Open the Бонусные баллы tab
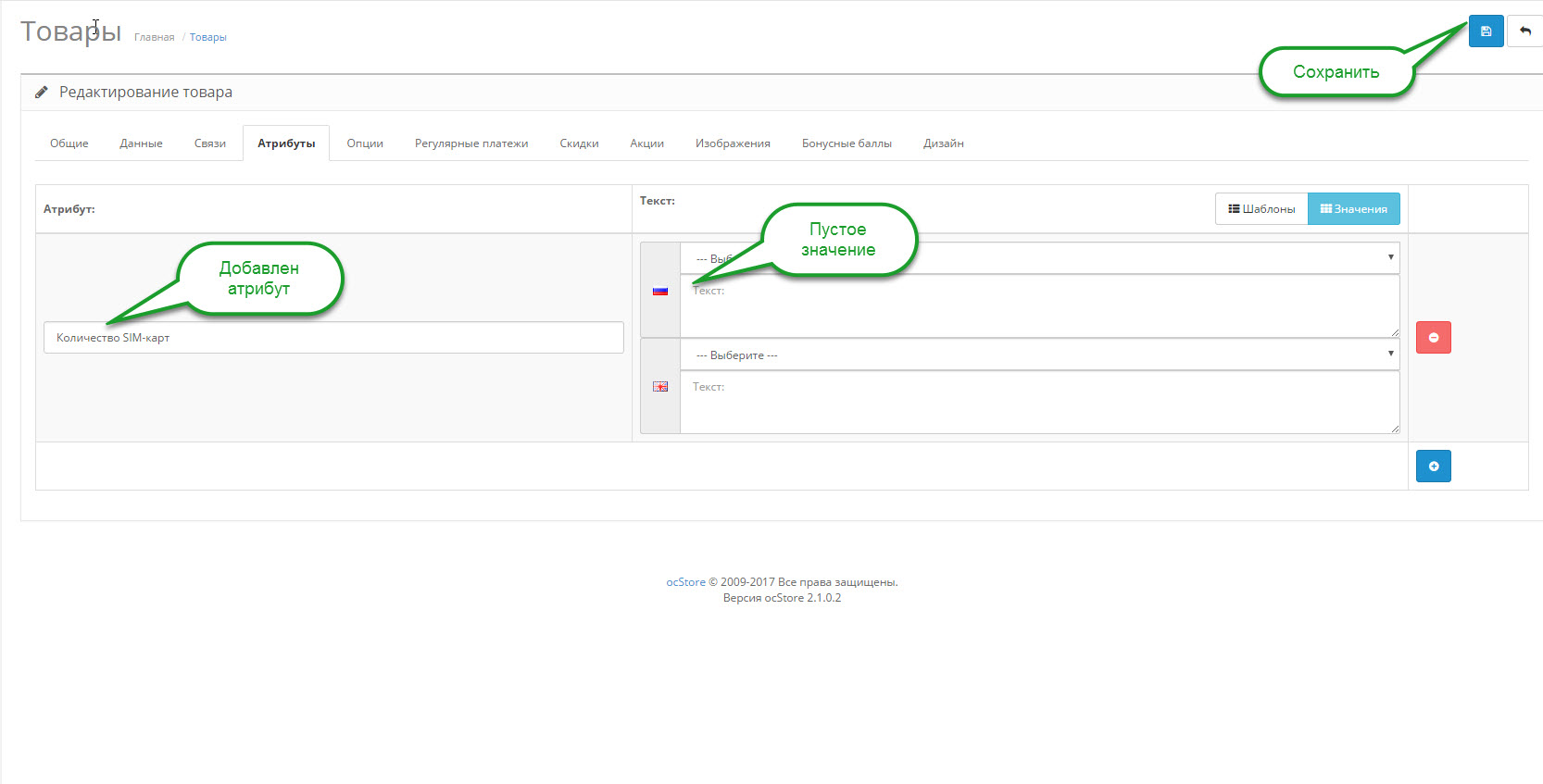This screenshot has width=1543, height=784. click(847, 143)
